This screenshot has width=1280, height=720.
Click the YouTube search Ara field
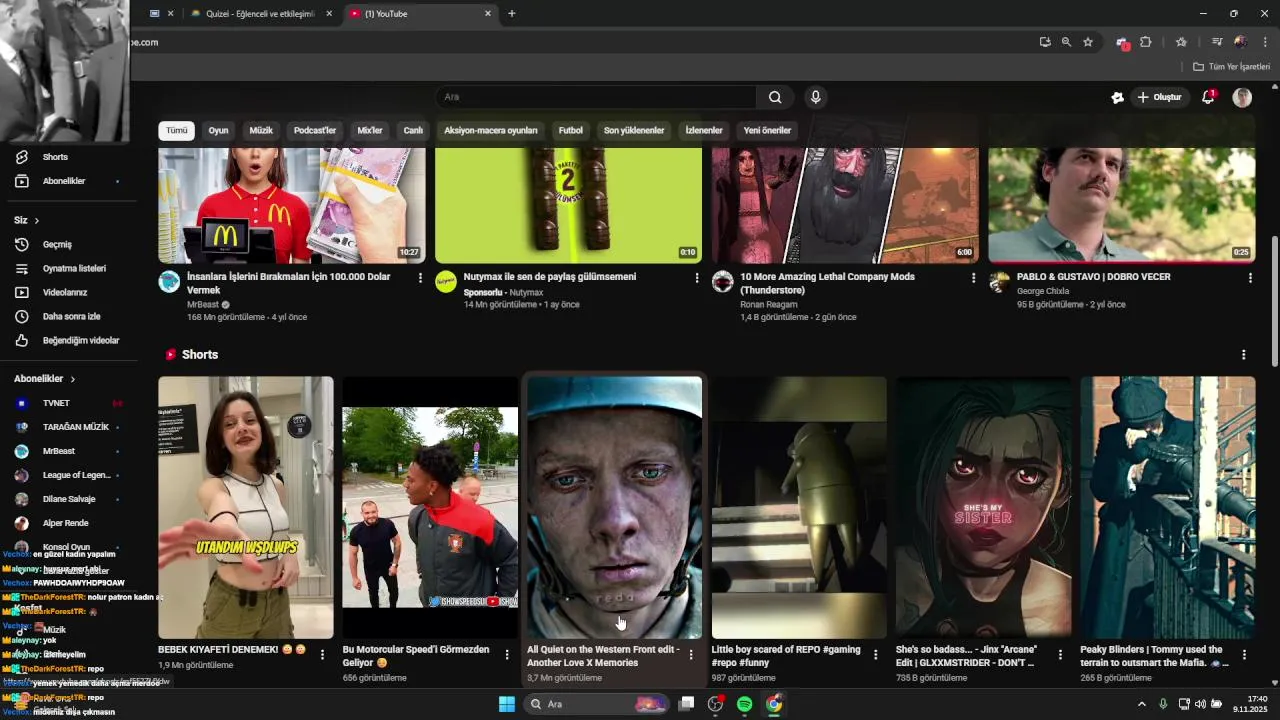point(596,97)
